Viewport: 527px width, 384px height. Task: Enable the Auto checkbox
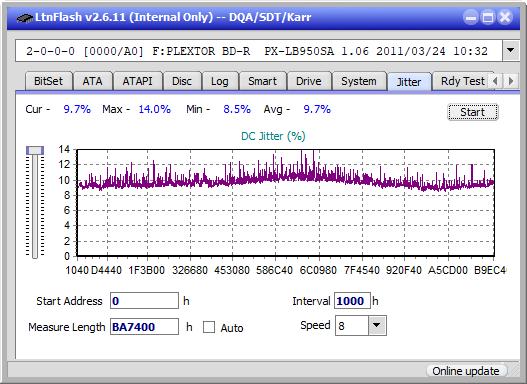[209, 327]
